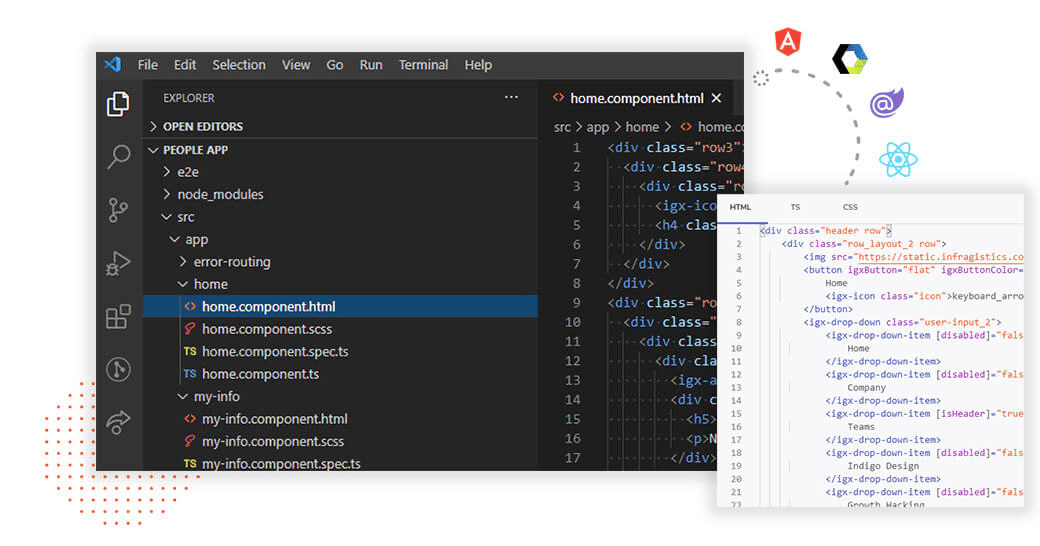Open Explorer more actions ellipsis

coord(511,98)
